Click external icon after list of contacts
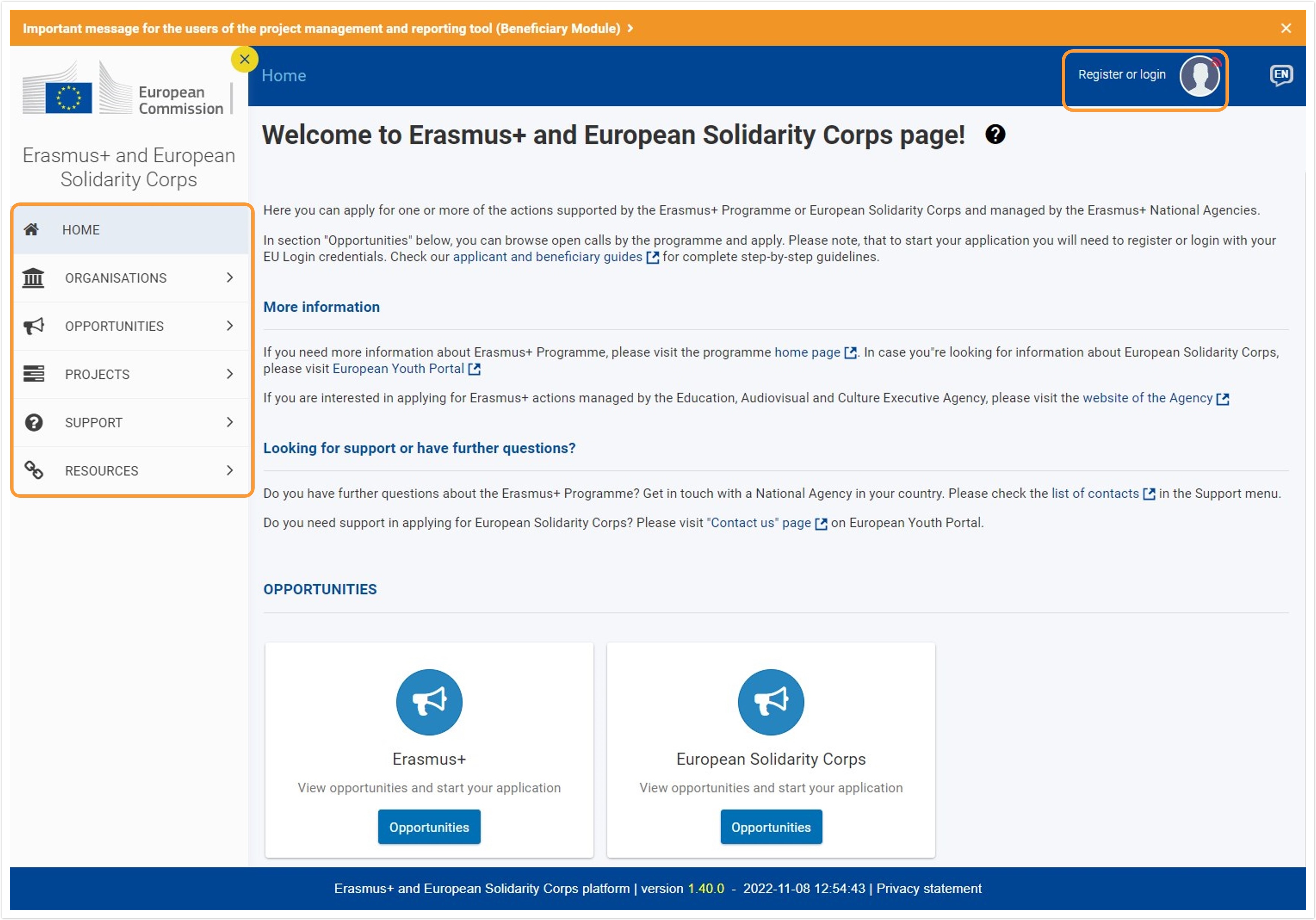This screenshot has width=1316, height=920. tap(1148, 494)
